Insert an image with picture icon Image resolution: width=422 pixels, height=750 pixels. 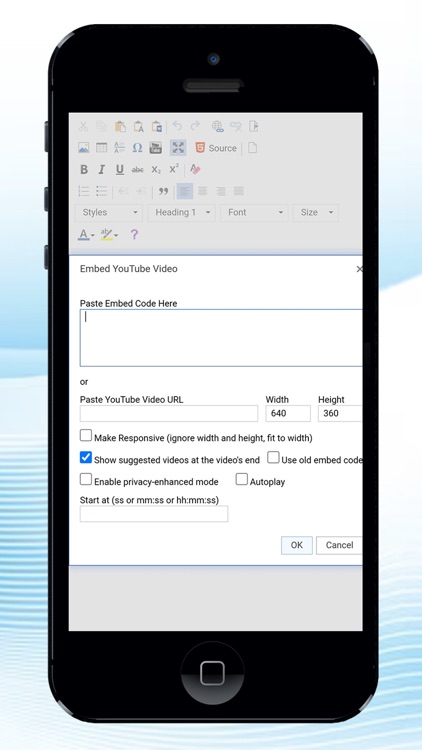(x=84, y=148)
